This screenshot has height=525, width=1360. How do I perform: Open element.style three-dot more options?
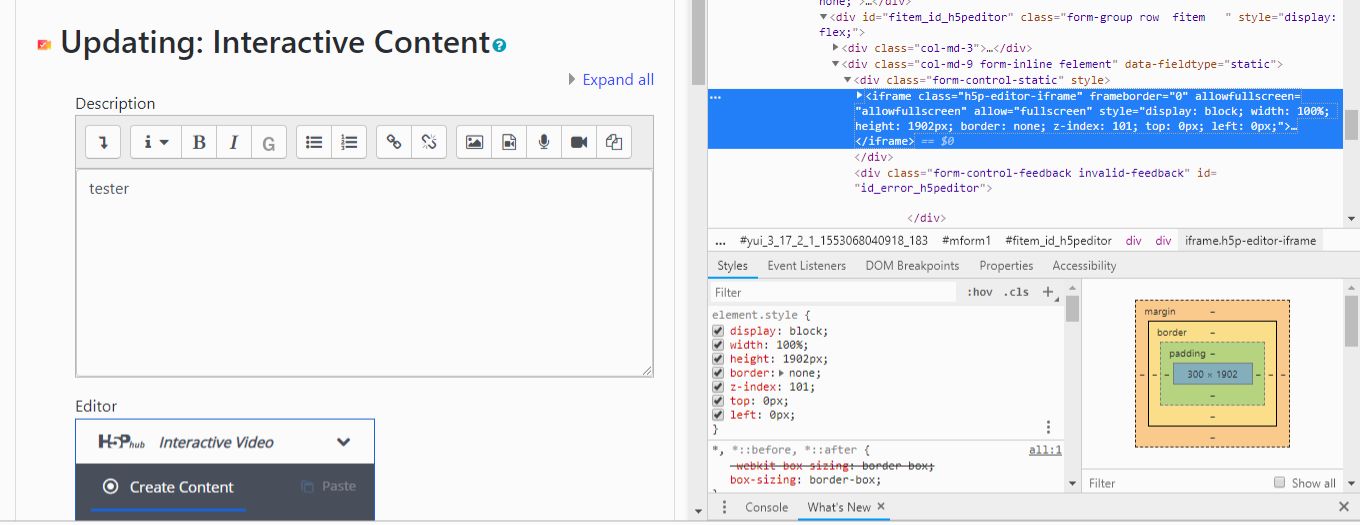pos(1048,427)
